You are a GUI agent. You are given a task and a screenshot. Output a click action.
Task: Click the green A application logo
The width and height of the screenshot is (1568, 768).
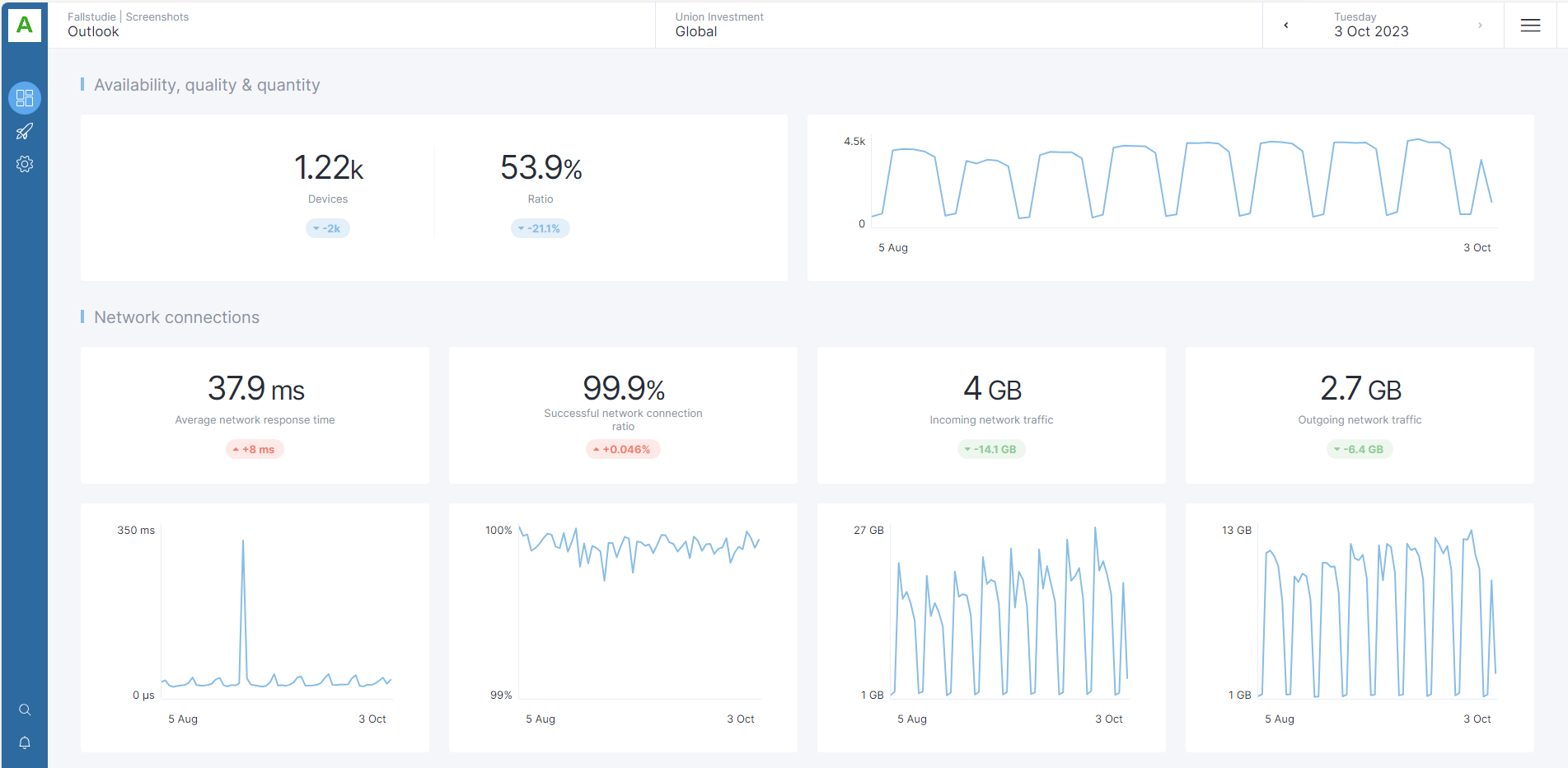25,26
